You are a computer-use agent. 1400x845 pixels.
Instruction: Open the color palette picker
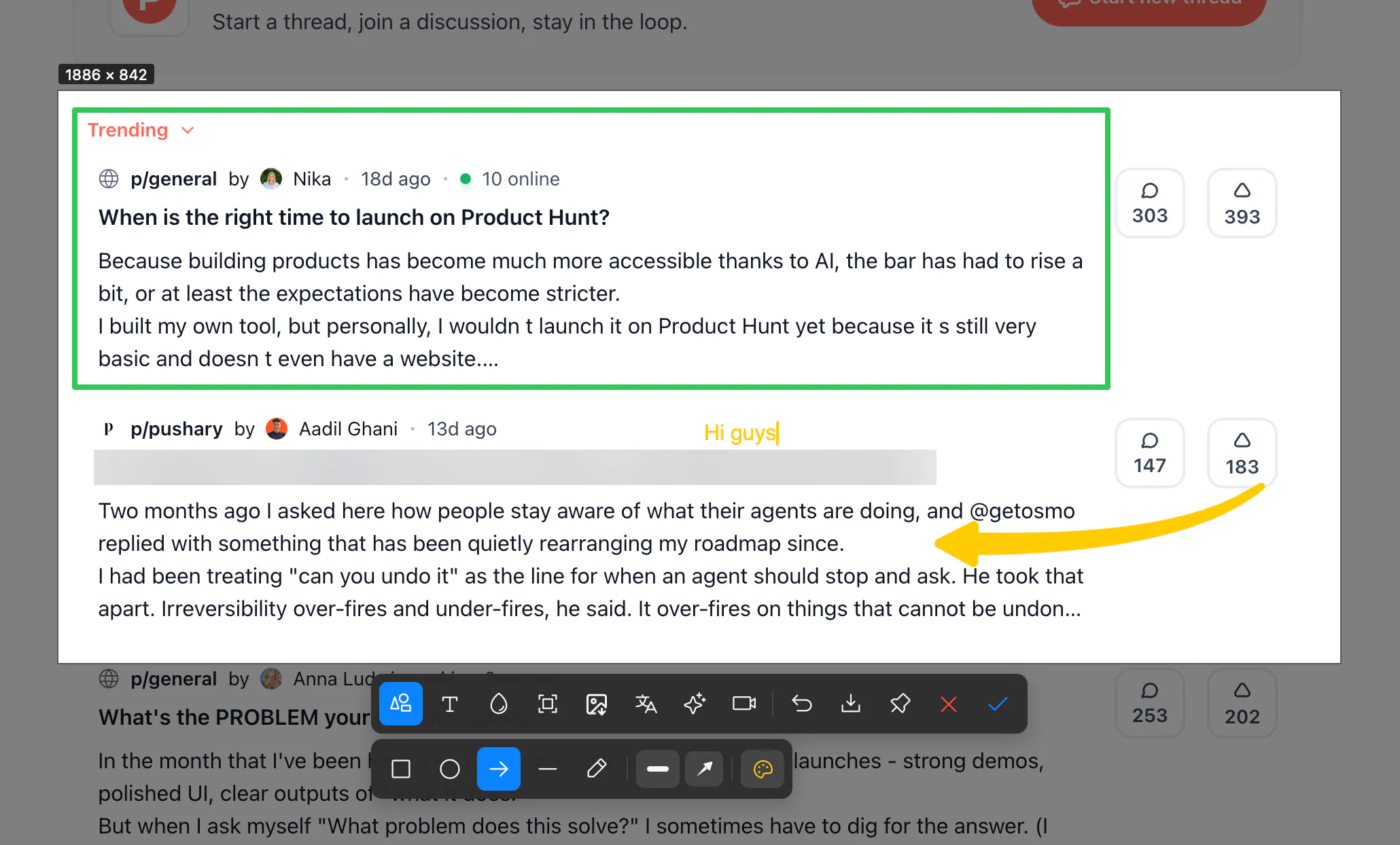click(x=763, y=769)
